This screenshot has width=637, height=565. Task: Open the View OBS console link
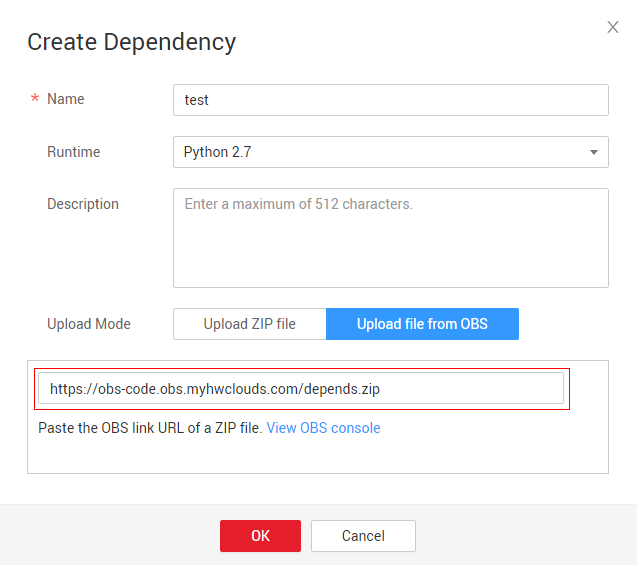323,428
